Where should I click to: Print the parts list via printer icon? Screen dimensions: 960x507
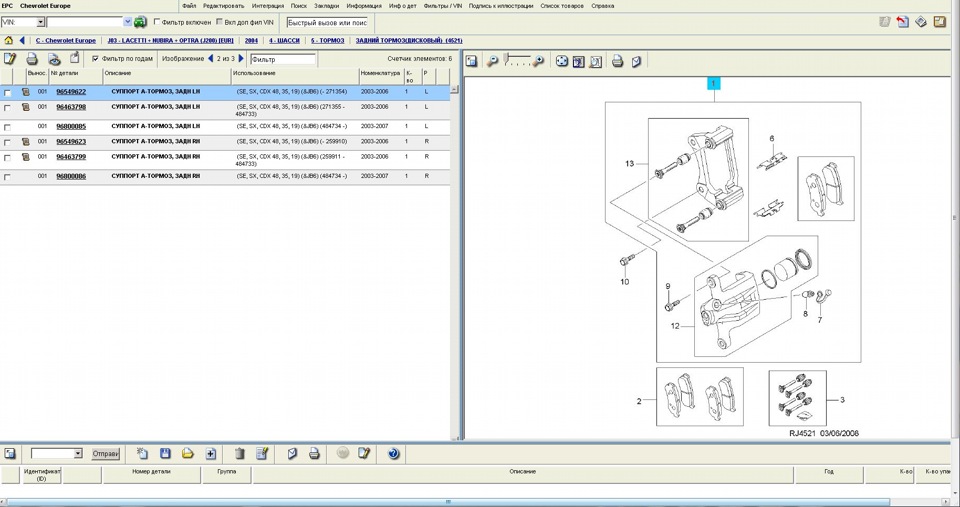(32, 59)
